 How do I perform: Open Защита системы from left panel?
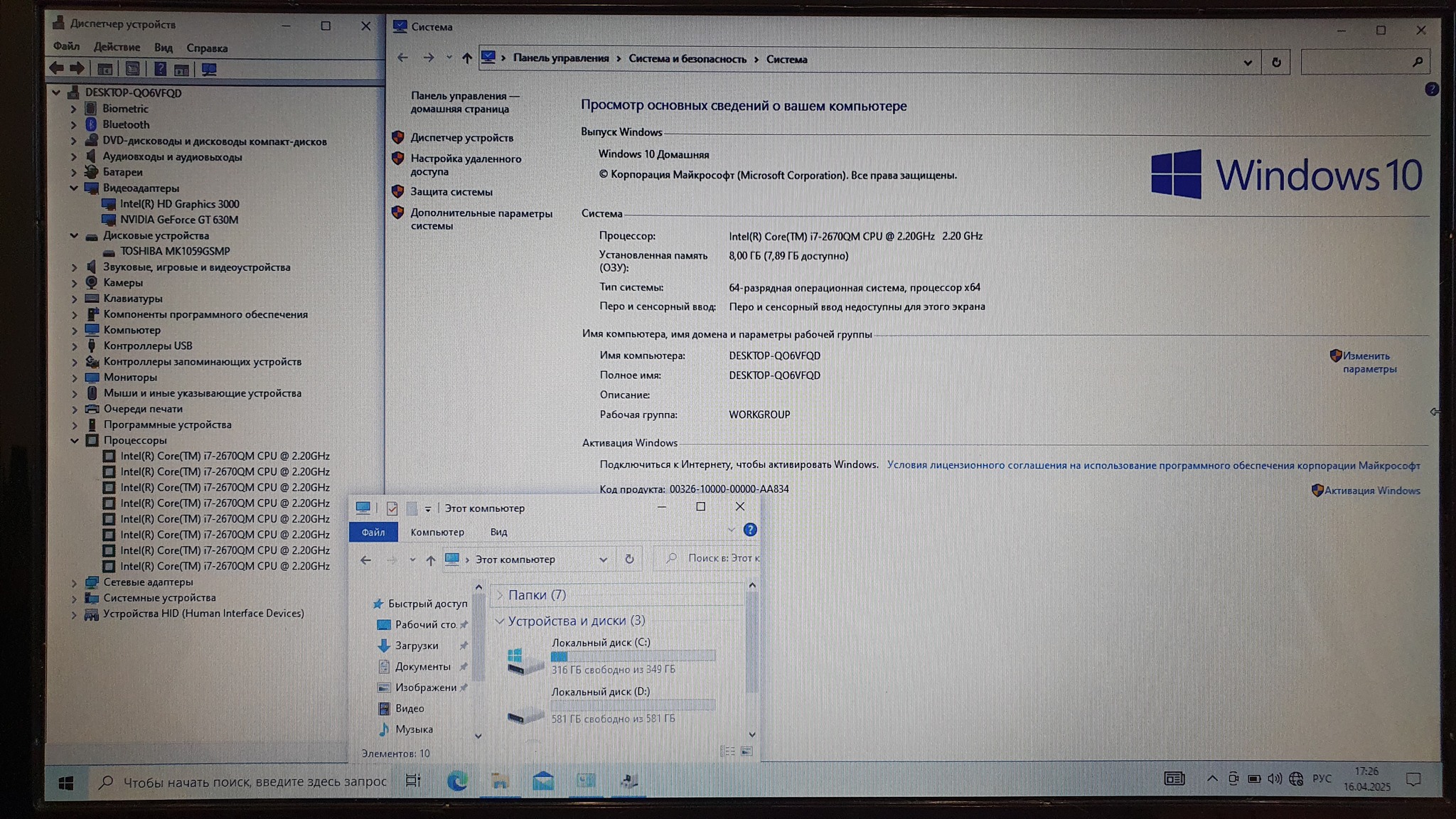[451, 192]
